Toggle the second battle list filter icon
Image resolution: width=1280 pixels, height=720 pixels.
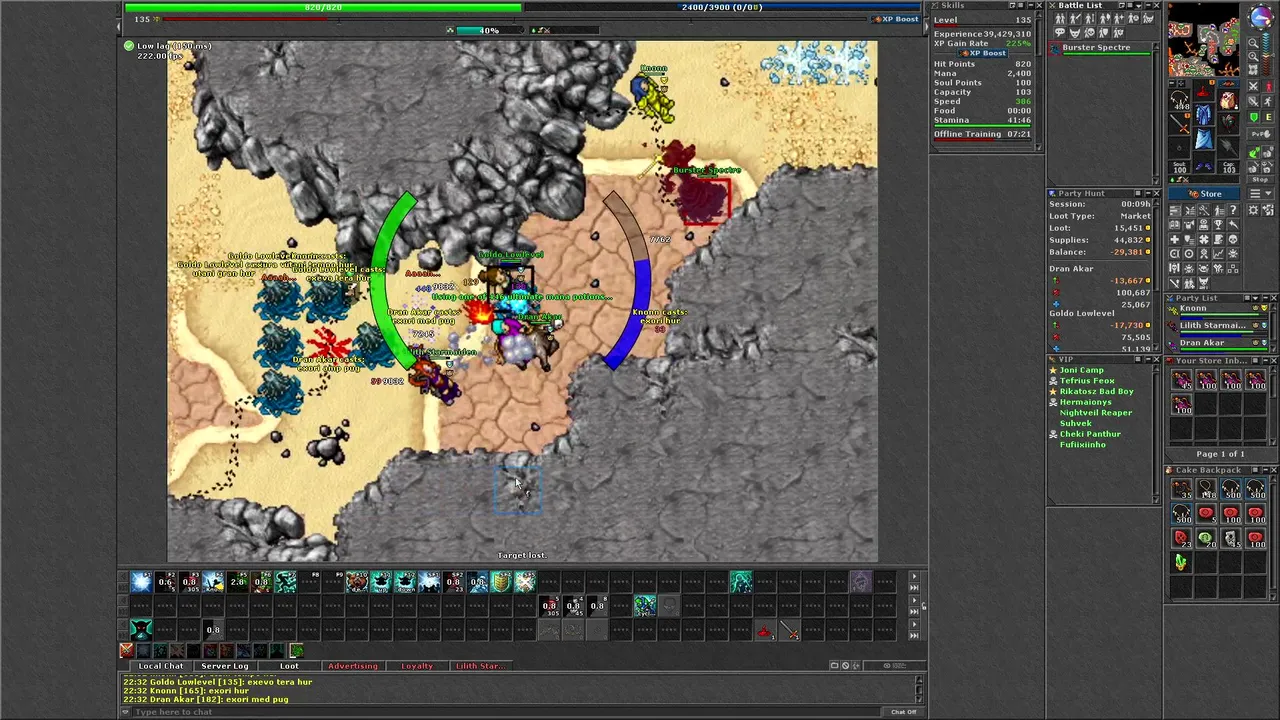point(1075,18)
